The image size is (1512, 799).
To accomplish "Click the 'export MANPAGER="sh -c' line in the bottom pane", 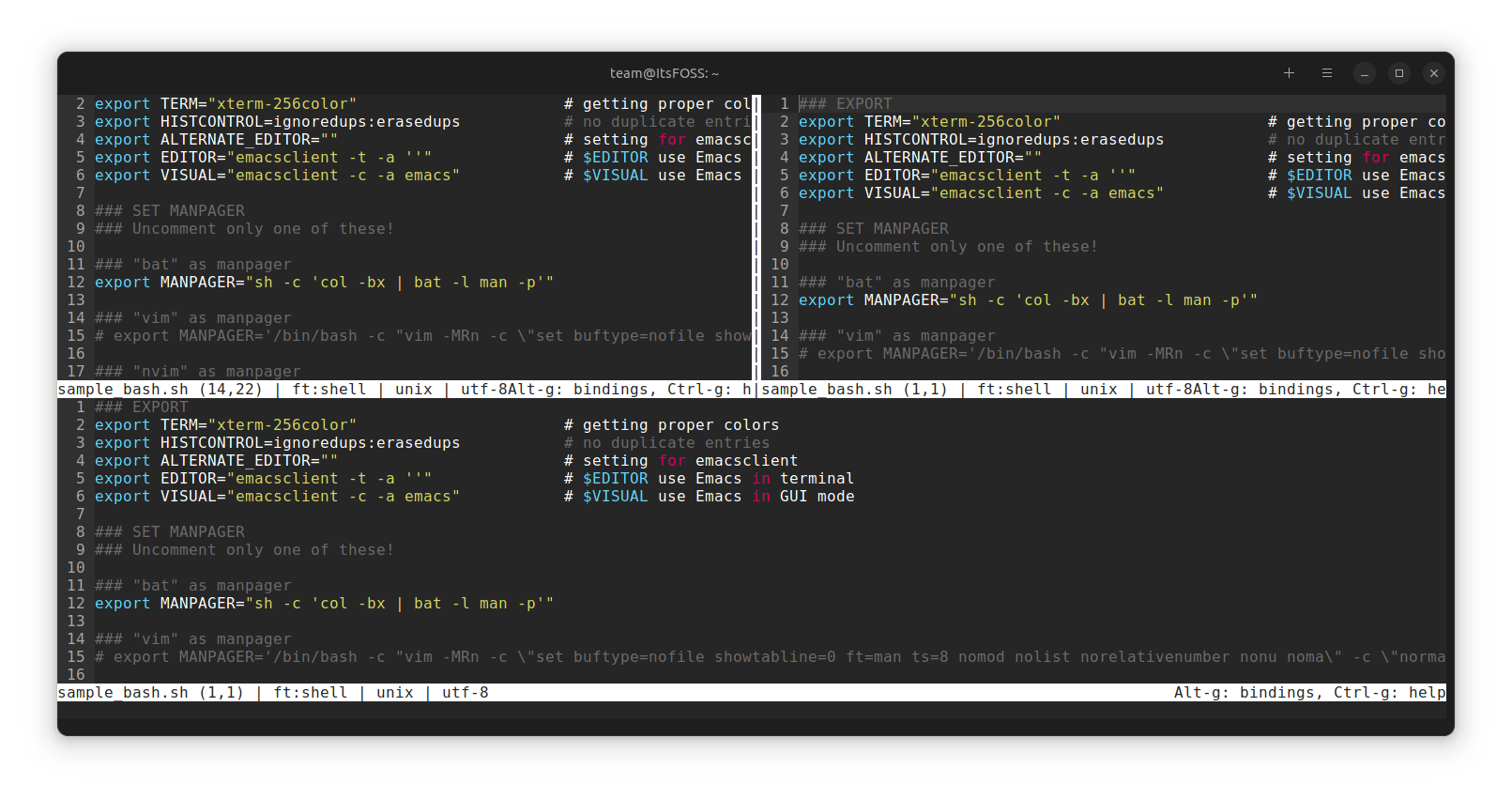I will coord(325,604).
